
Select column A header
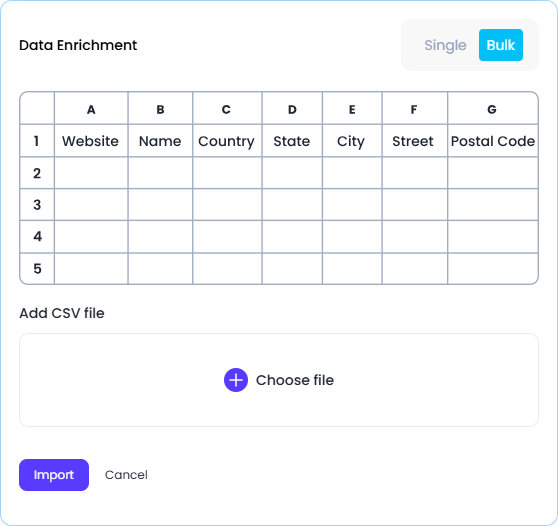coord(91,109)
